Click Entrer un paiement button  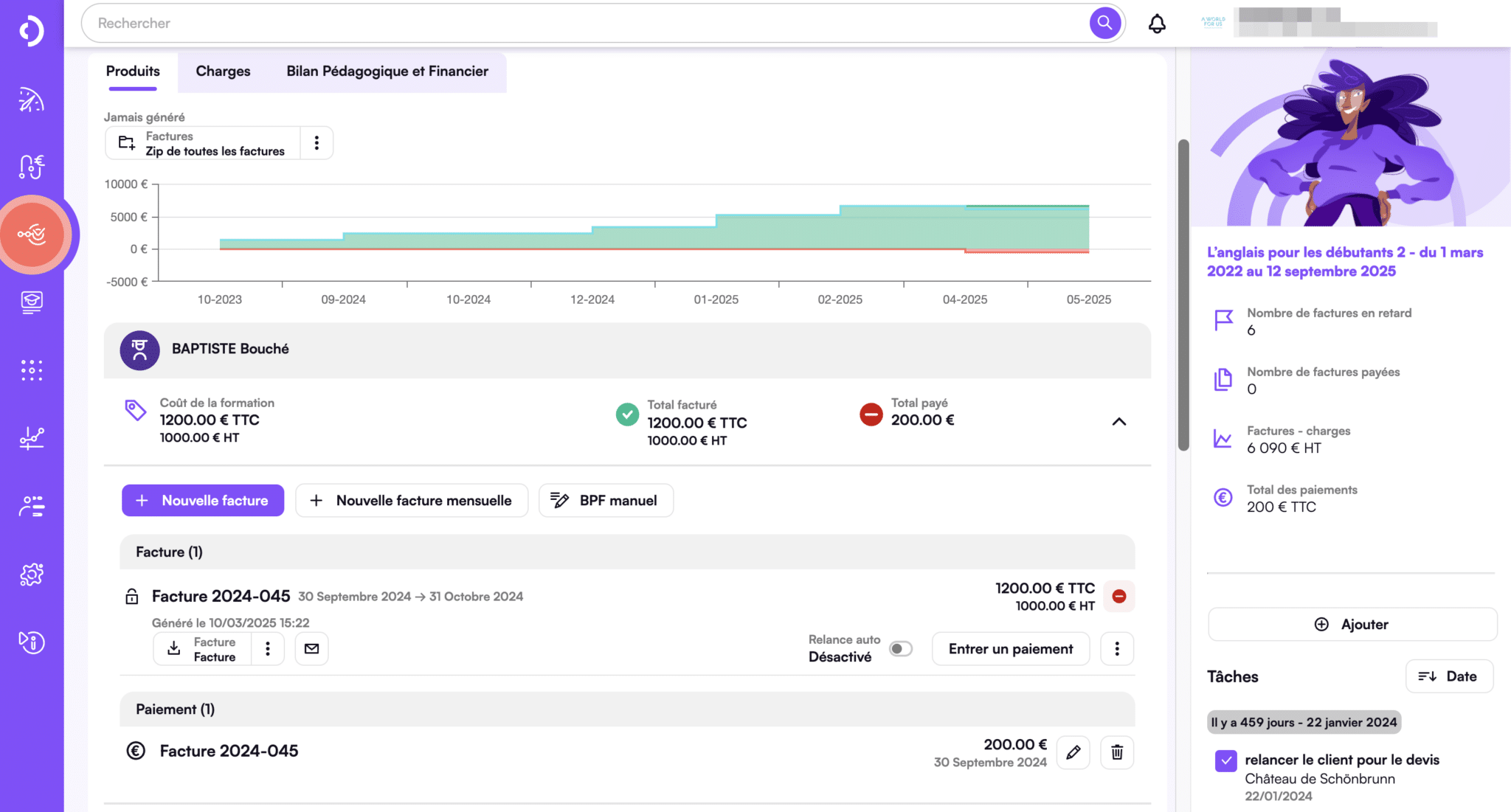click(x=1010, y=649)
